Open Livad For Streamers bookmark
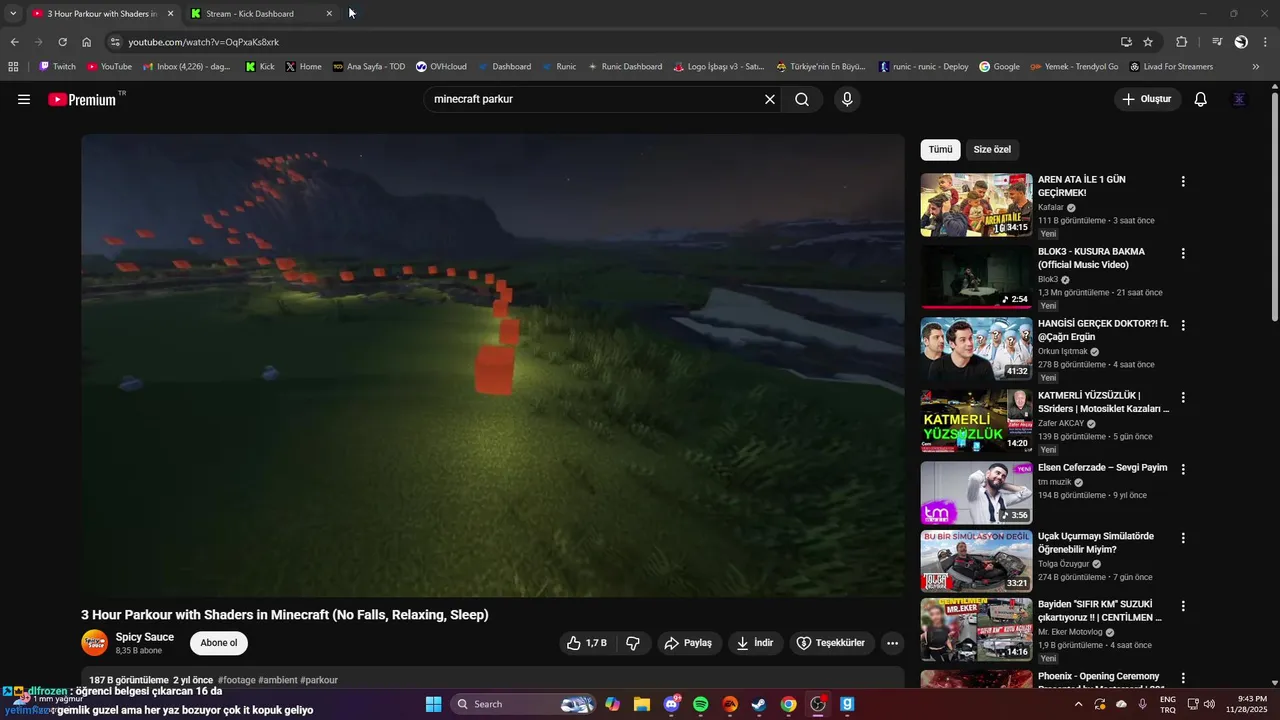 pyautogui.click(x=1171, y=67)
